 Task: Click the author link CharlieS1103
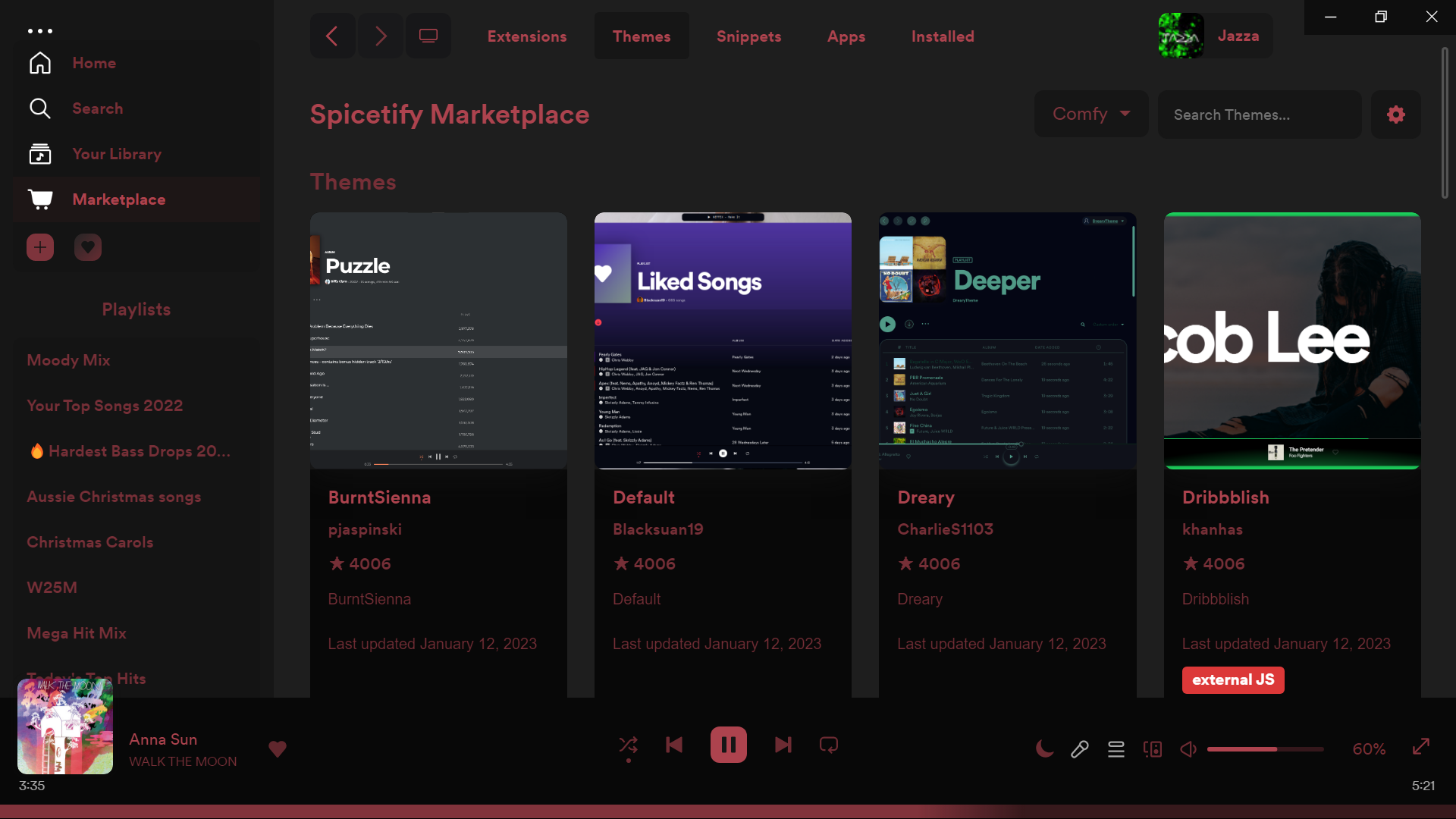pos(945,529)
